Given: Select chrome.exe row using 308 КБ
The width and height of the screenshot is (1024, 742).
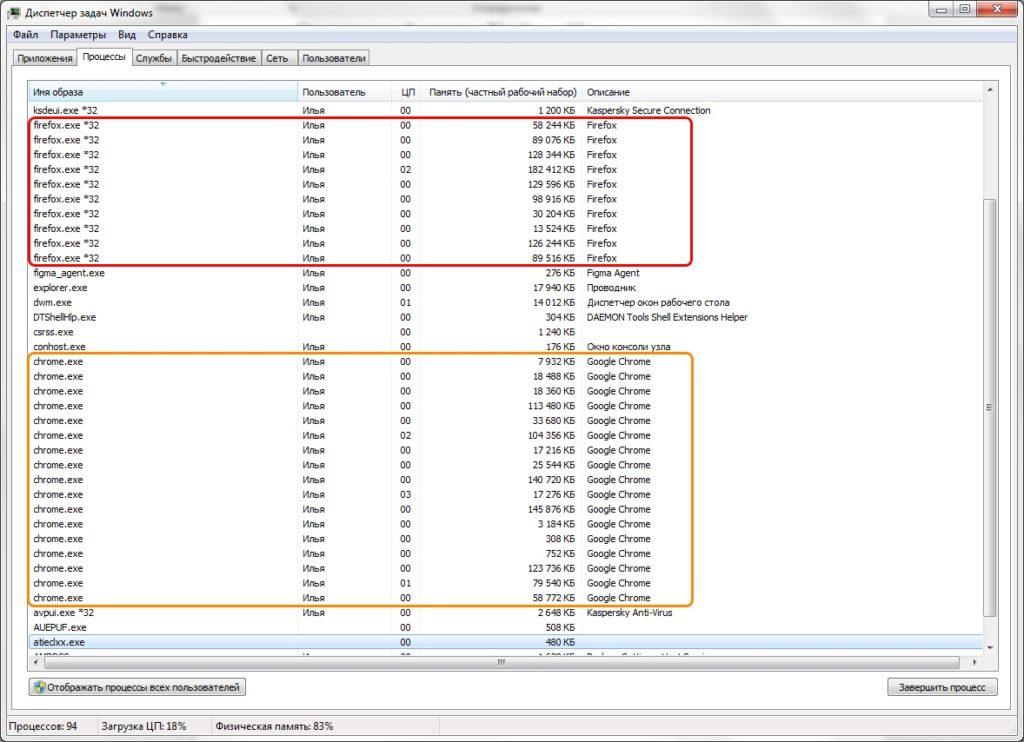Looking at the screenshot, I should click(x=505, y=539).
